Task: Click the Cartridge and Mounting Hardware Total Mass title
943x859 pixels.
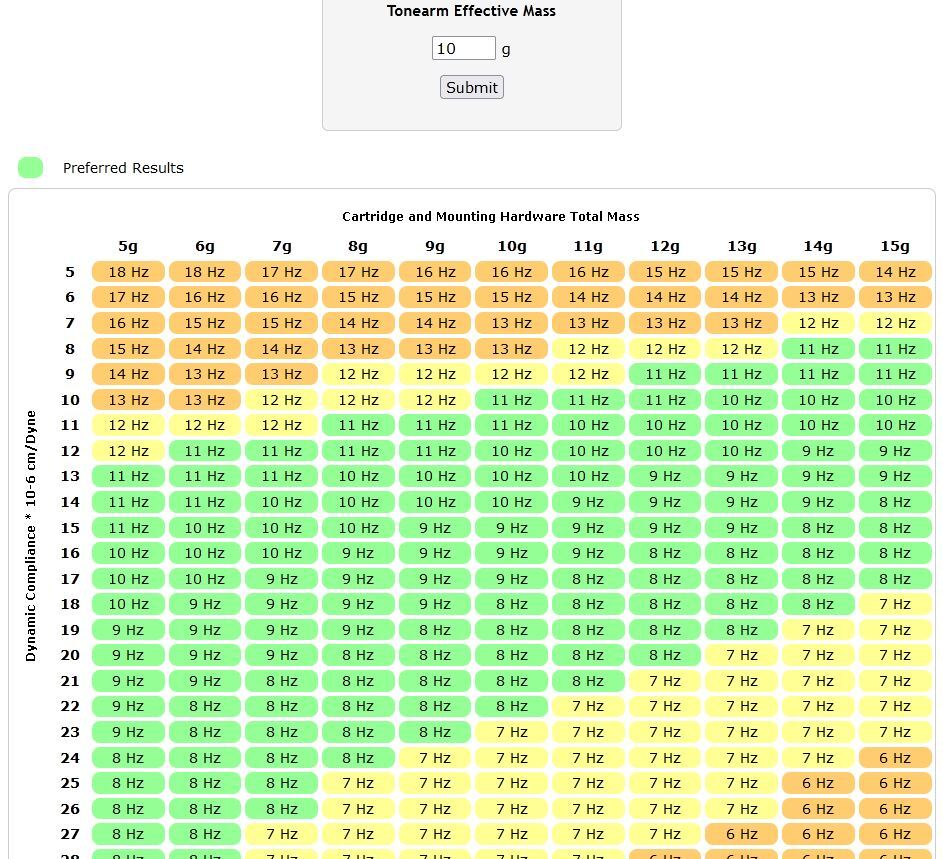Action: 490,216
